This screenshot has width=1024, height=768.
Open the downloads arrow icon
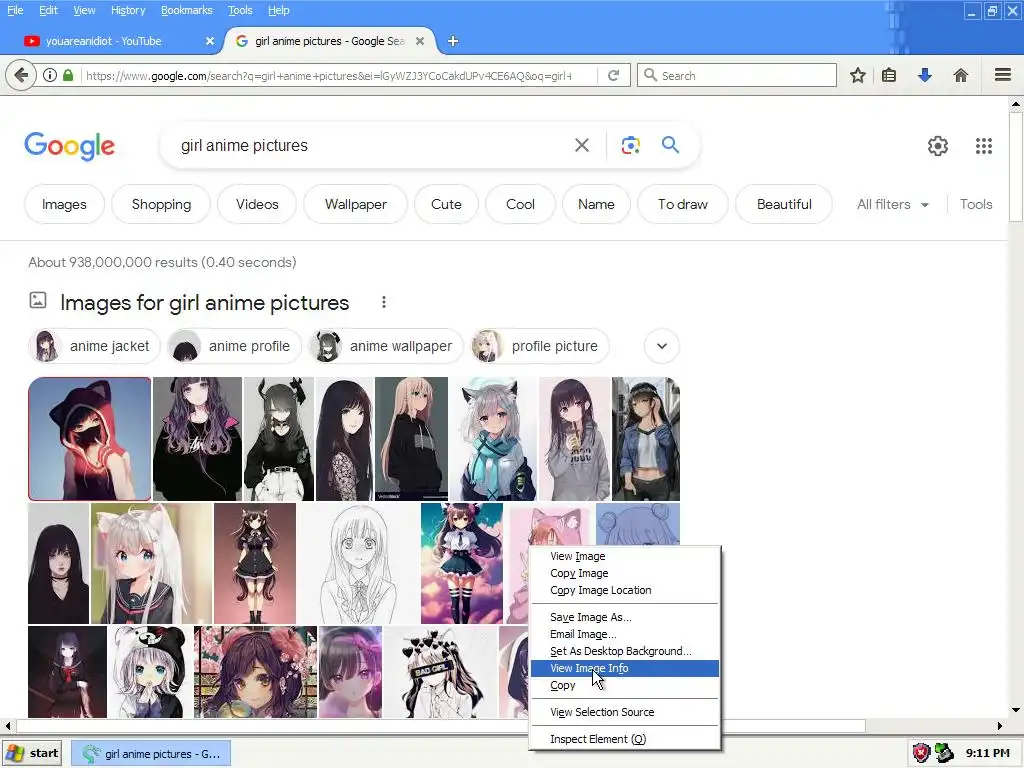(924, 75)
